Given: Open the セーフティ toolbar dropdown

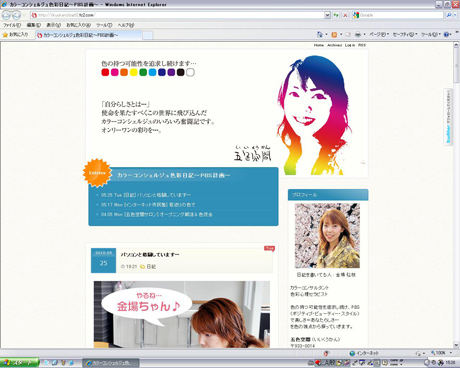Looking at the screenshot, I should [405, 34].
